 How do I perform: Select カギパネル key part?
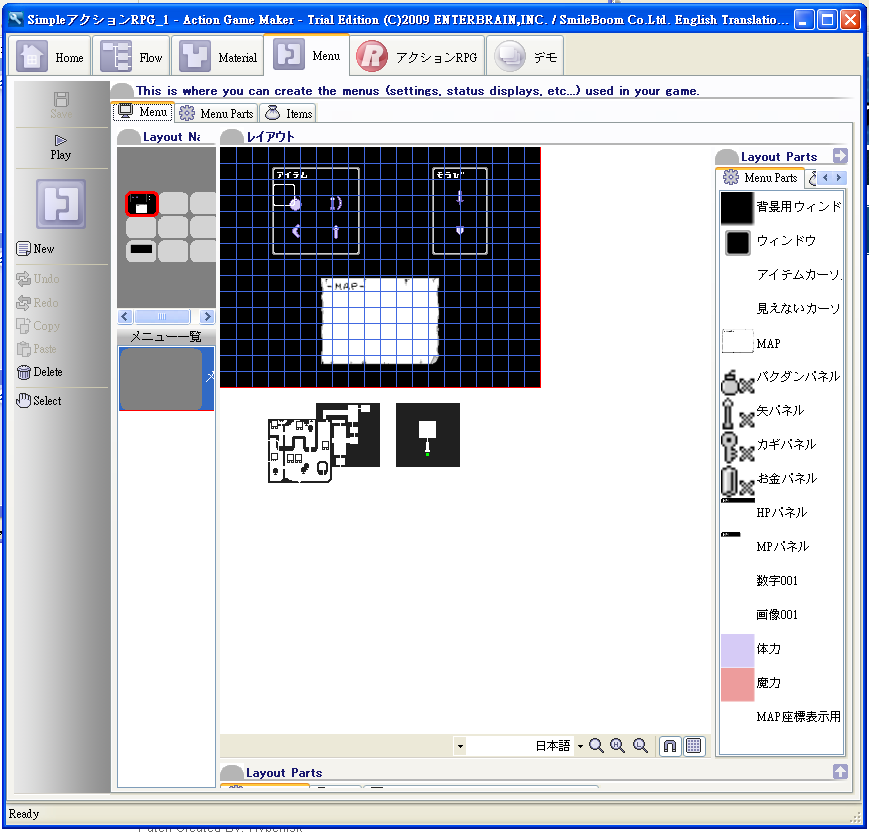(x=781, y=445)
